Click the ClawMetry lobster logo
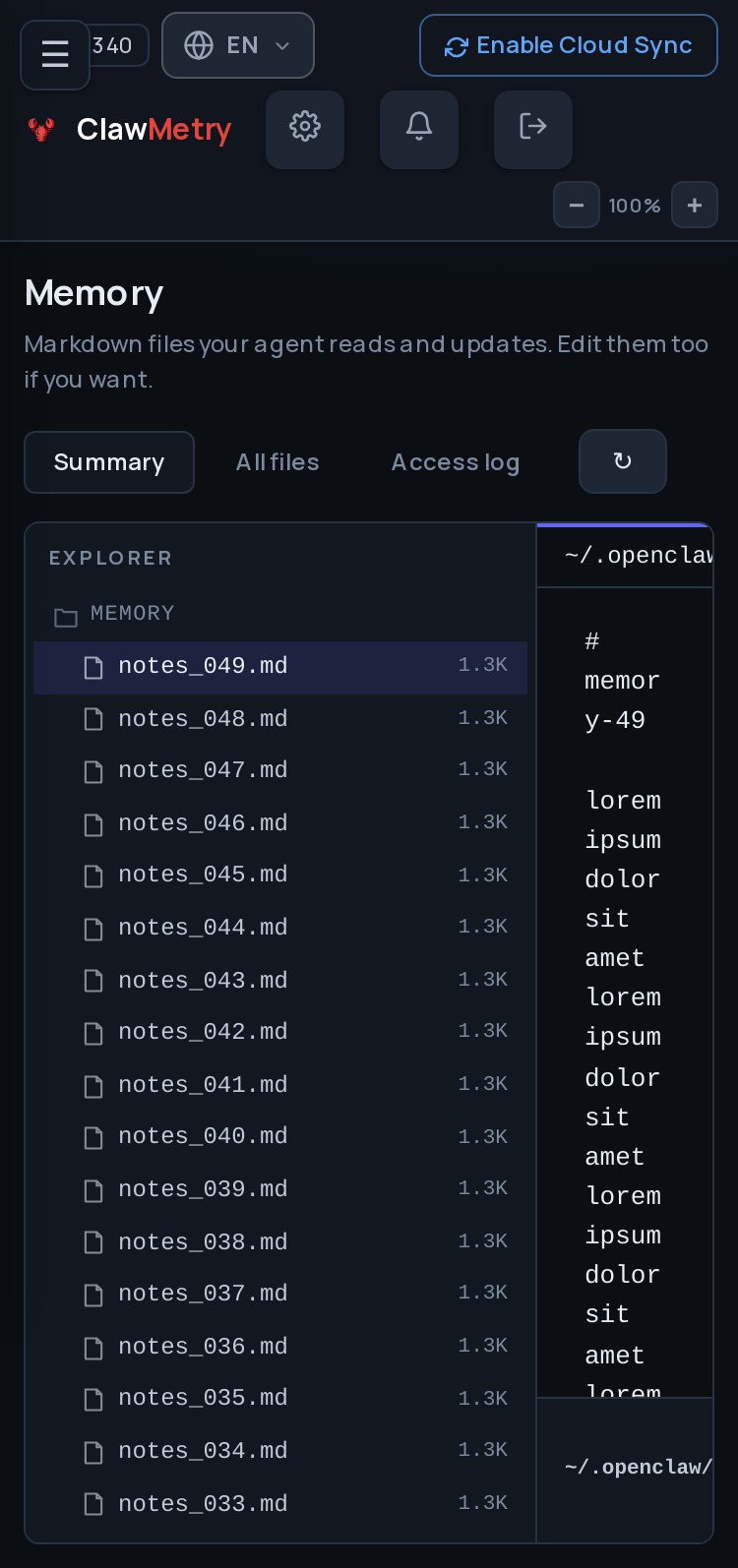Image resolution: width=738 pixels, height=1568 pixels. [41, 129]
